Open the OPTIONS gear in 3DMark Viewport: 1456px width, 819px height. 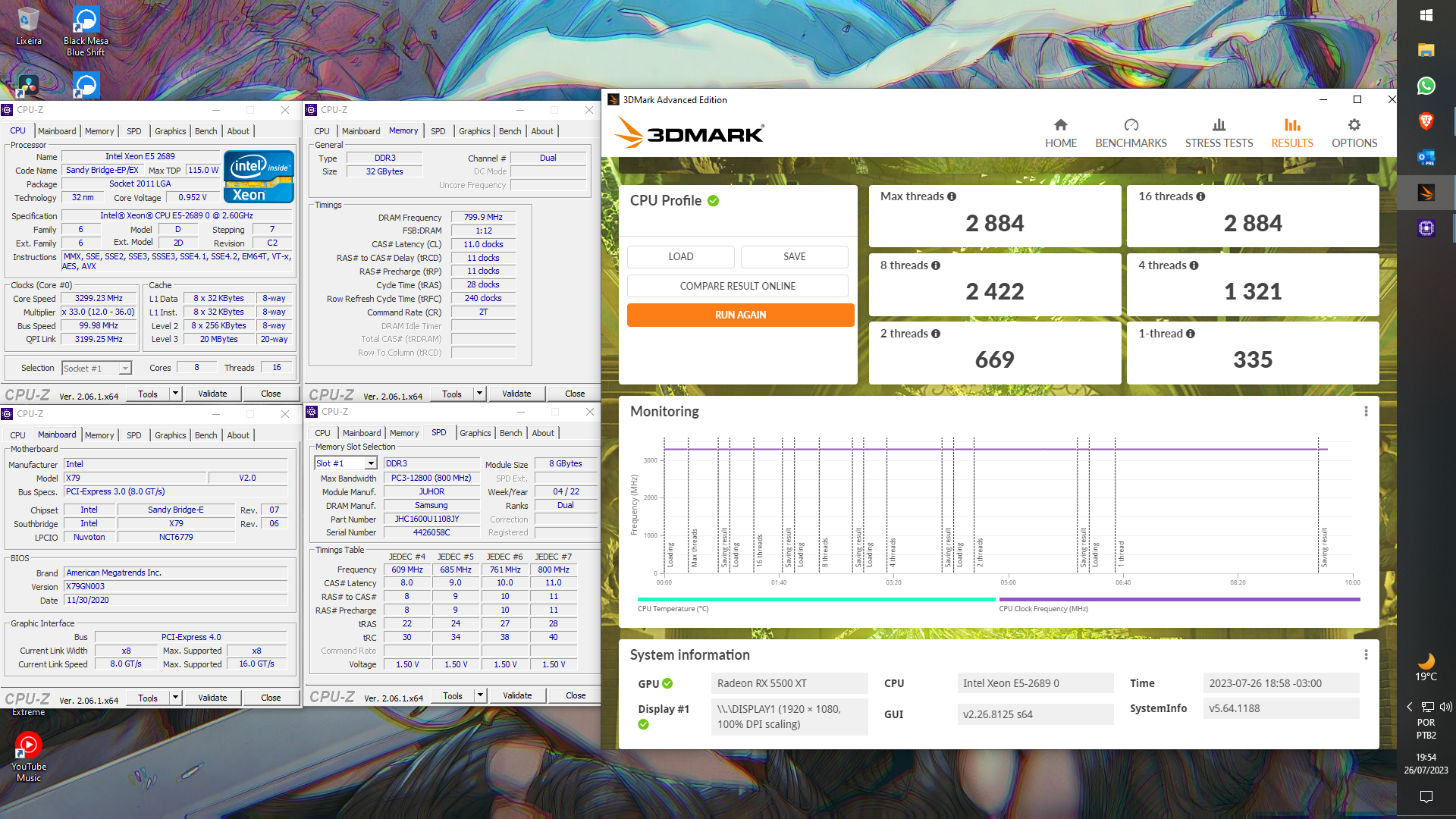pos(1354,133)
